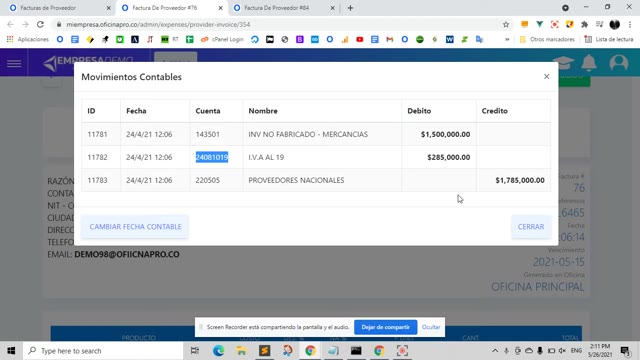Reload the current page
The image size is (640, 360).
tap(40, 24)
